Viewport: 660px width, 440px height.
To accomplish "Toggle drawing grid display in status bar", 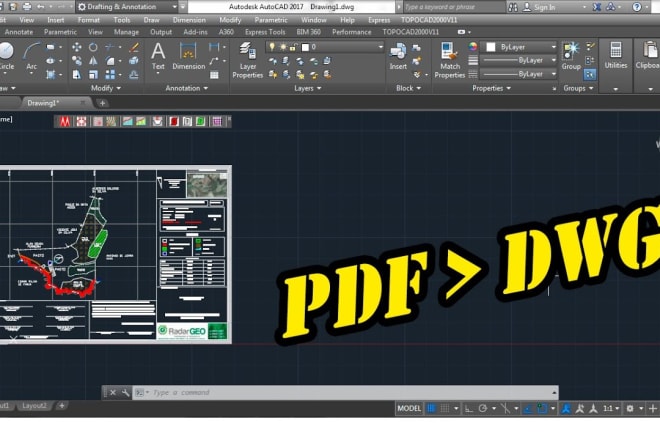I will point(431,408).
